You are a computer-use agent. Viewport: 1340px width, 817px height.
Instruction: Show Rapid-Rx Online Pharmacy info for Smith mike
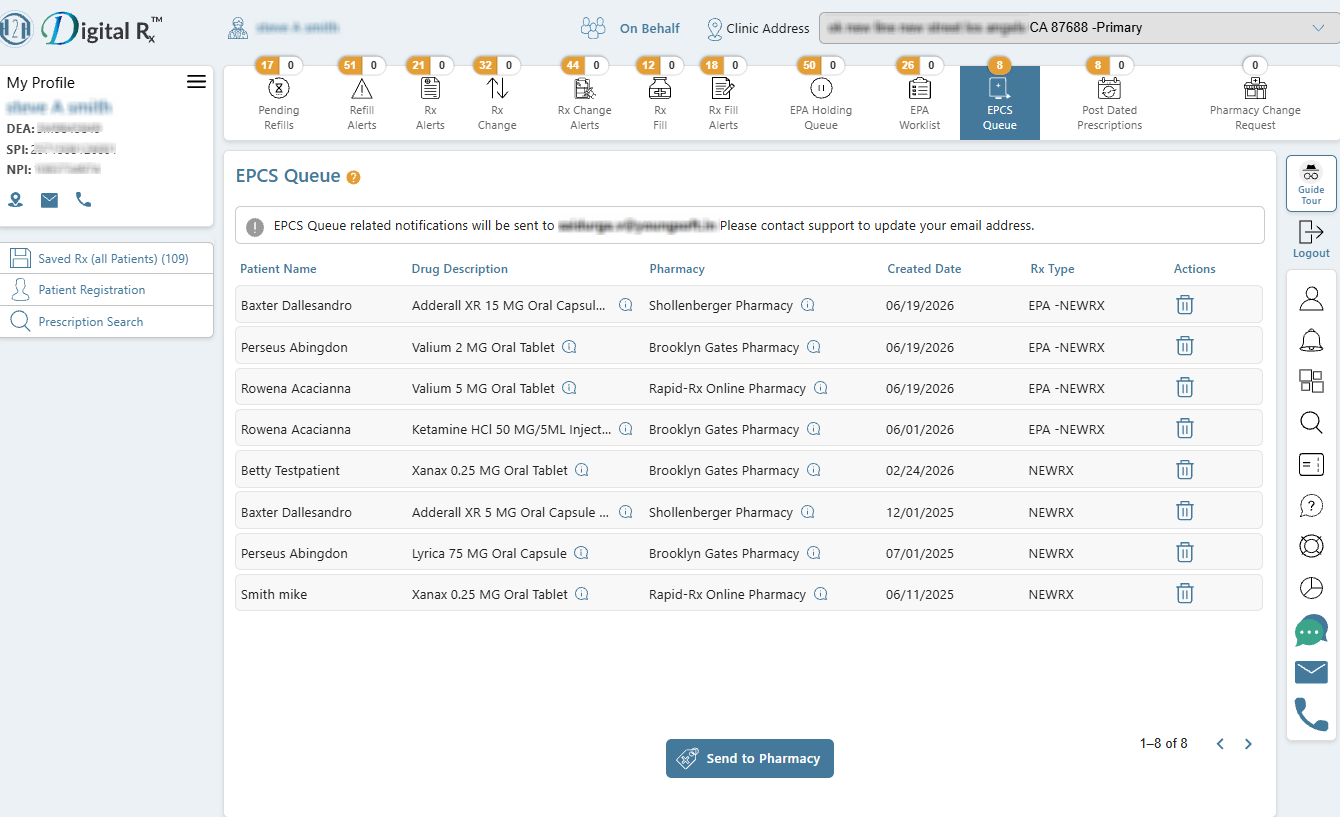click(x=821, y=594)
